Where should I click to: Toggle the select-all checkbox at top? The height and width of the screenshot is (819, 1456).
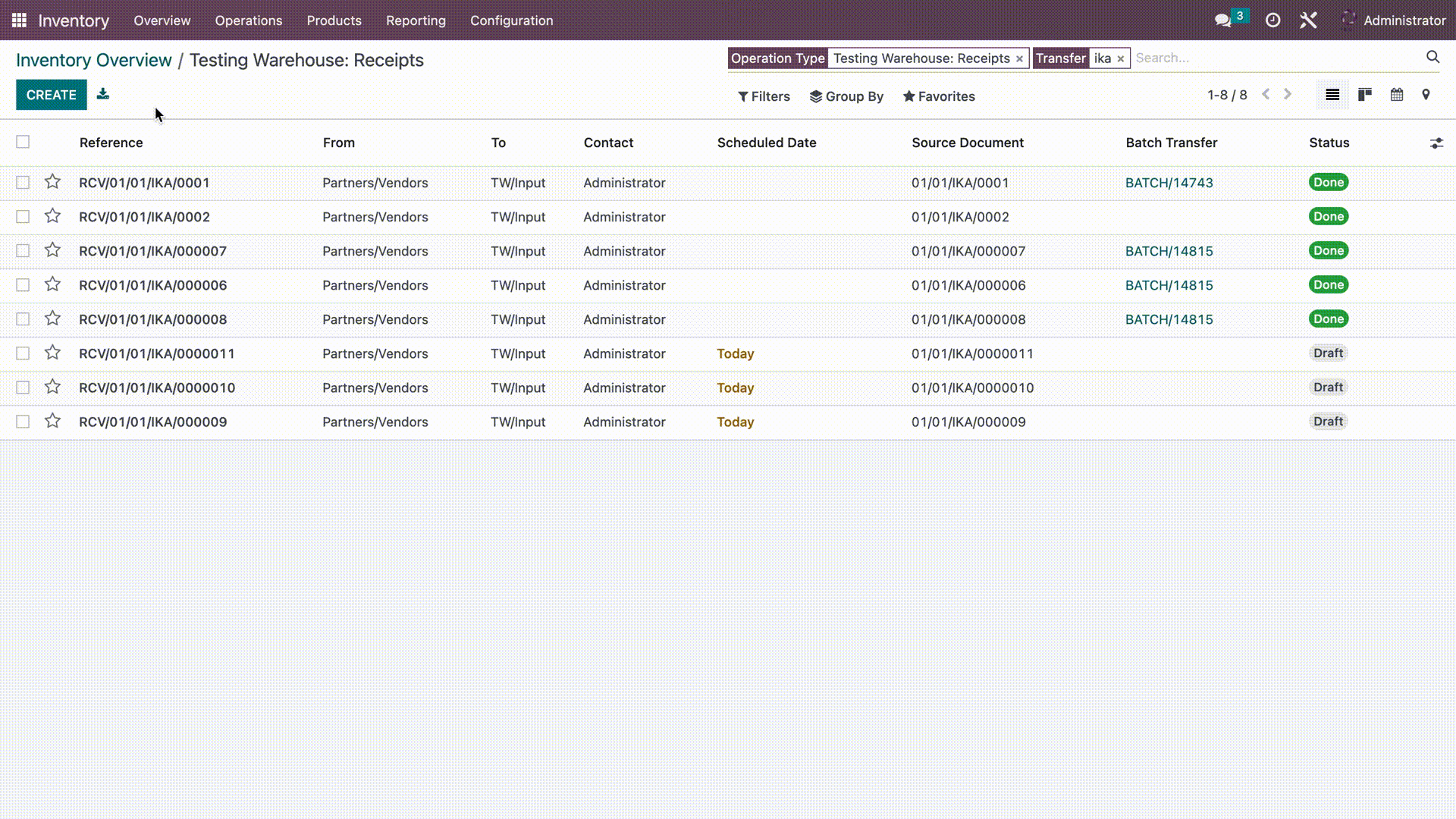(23, 142)
